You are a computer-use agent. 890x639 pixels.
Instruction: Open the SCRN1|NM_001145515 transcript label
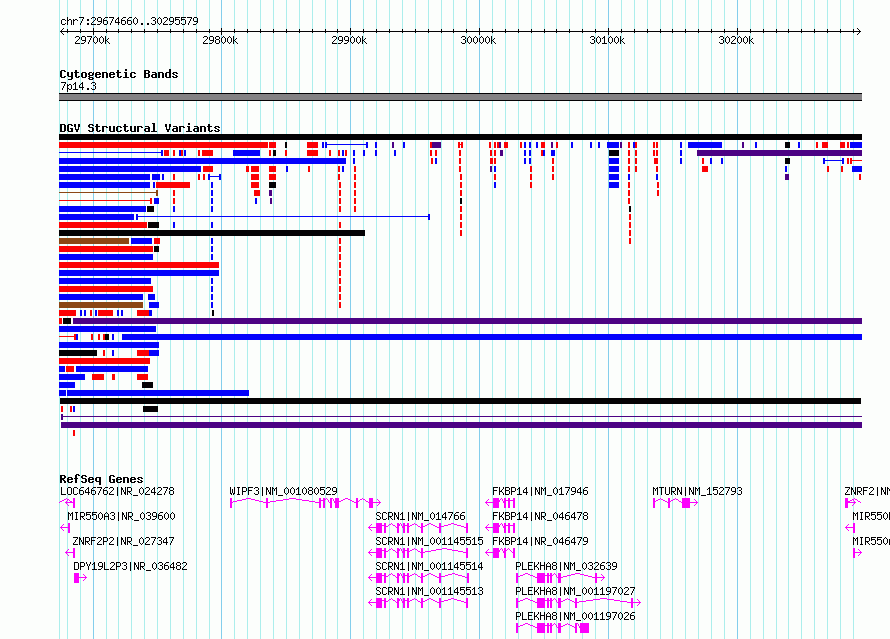429,541
